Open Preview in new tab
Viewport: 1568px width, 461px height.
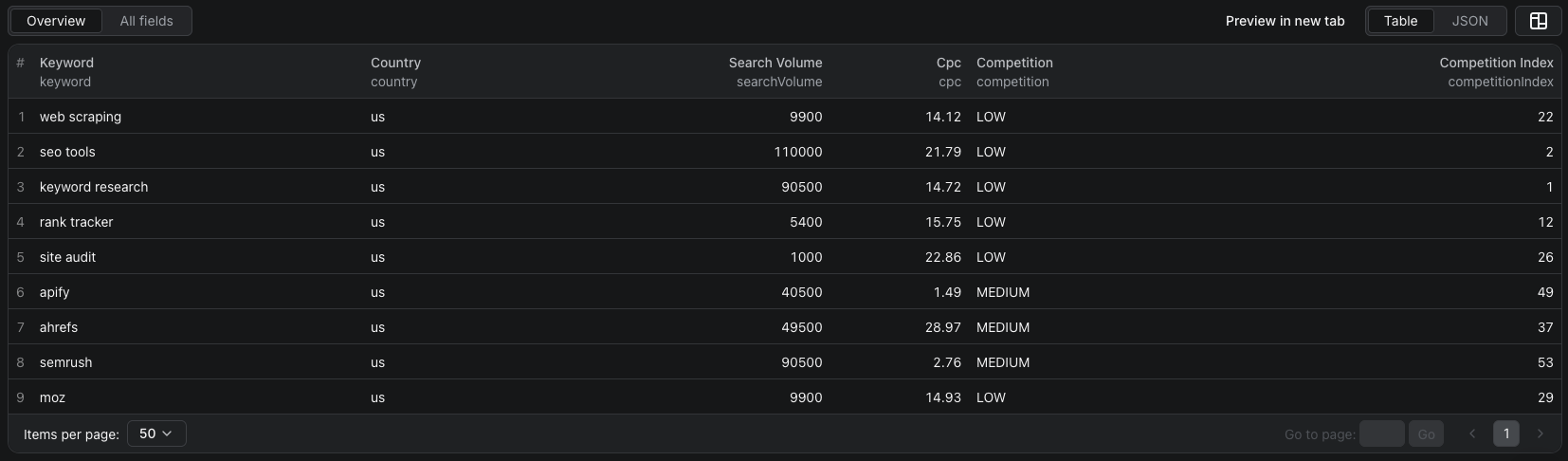point(1285,21)
